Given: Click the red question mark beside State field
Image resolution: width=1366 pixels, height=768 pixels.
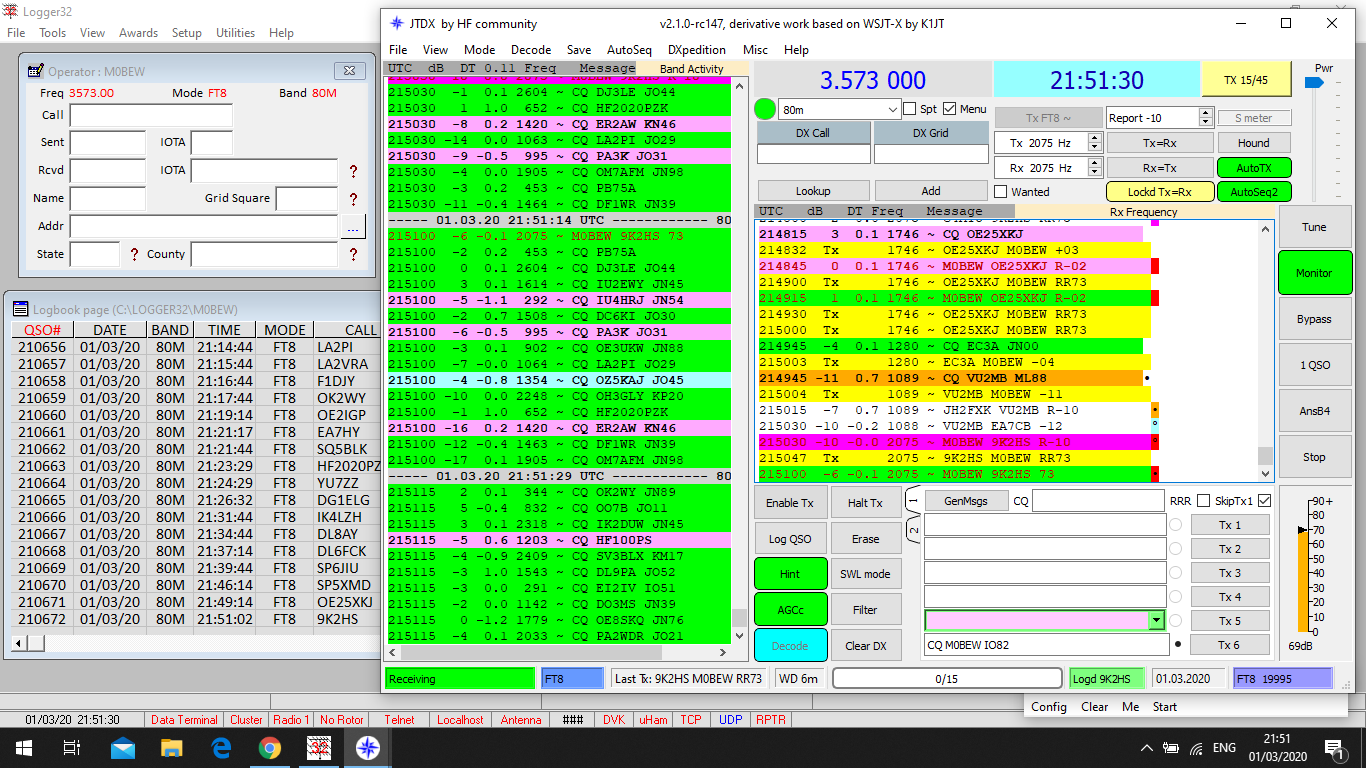Looking at the screenshot, I should point(134,255).
